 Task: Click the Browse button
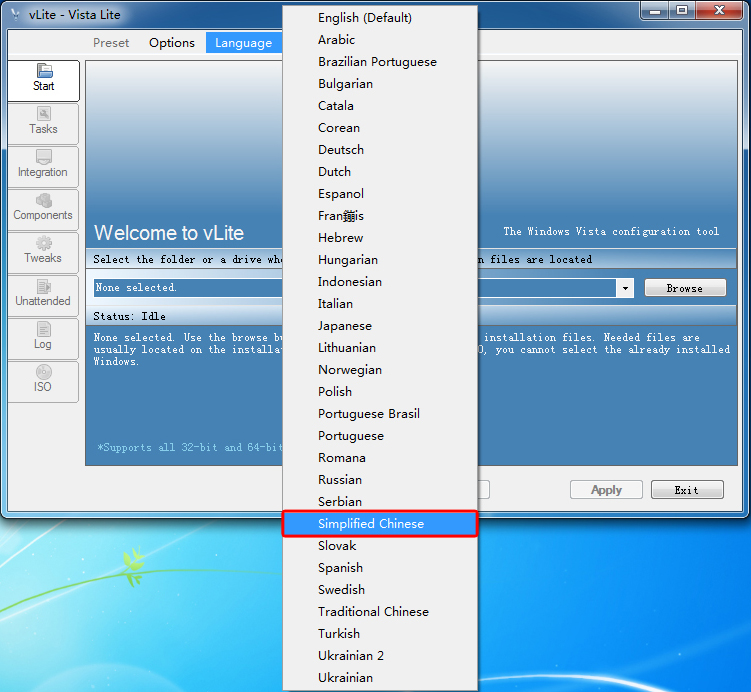coord(685,288)
